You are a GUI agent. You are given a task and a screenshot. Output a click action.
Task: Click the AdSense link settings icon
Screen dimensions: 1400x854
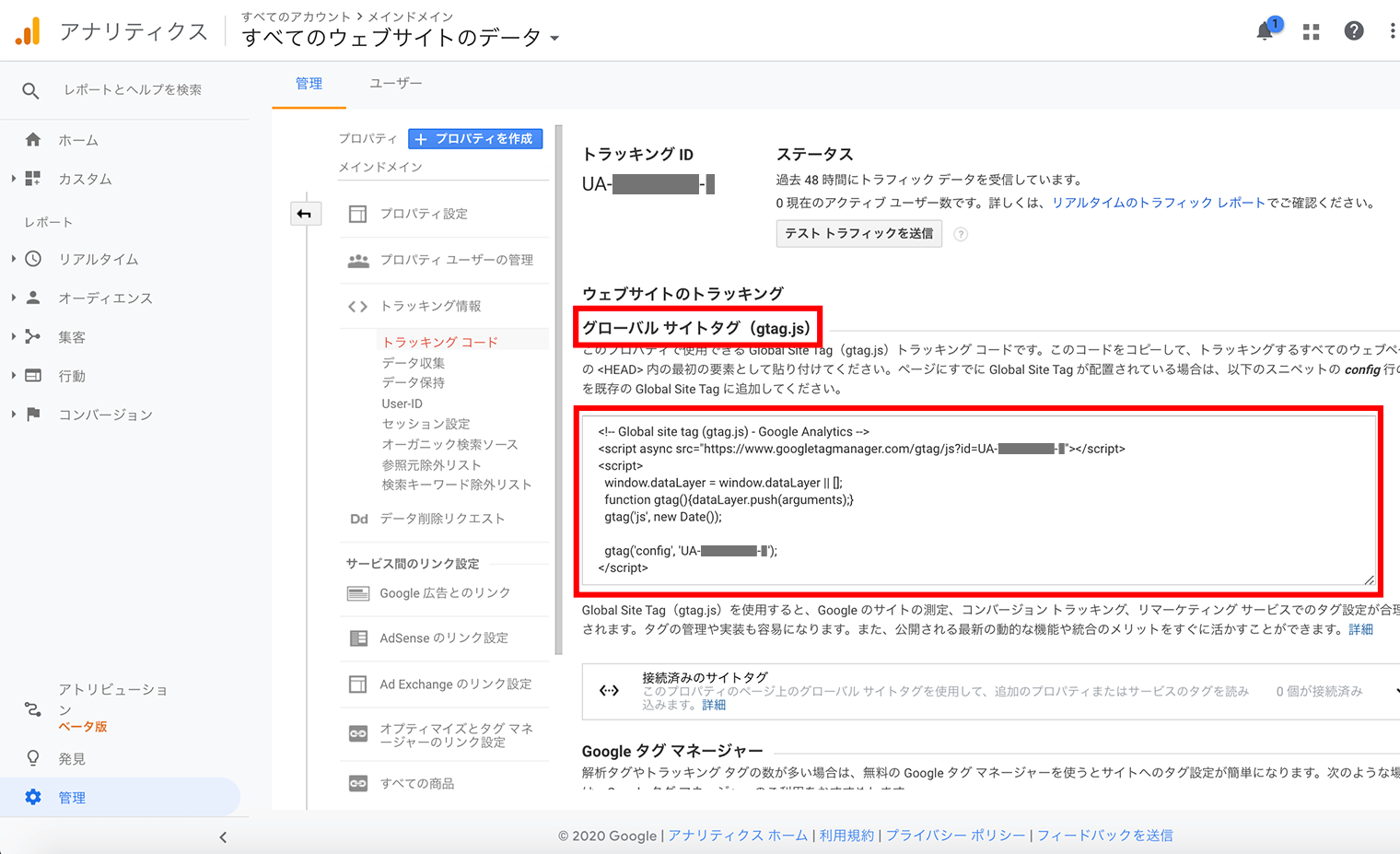358,638
